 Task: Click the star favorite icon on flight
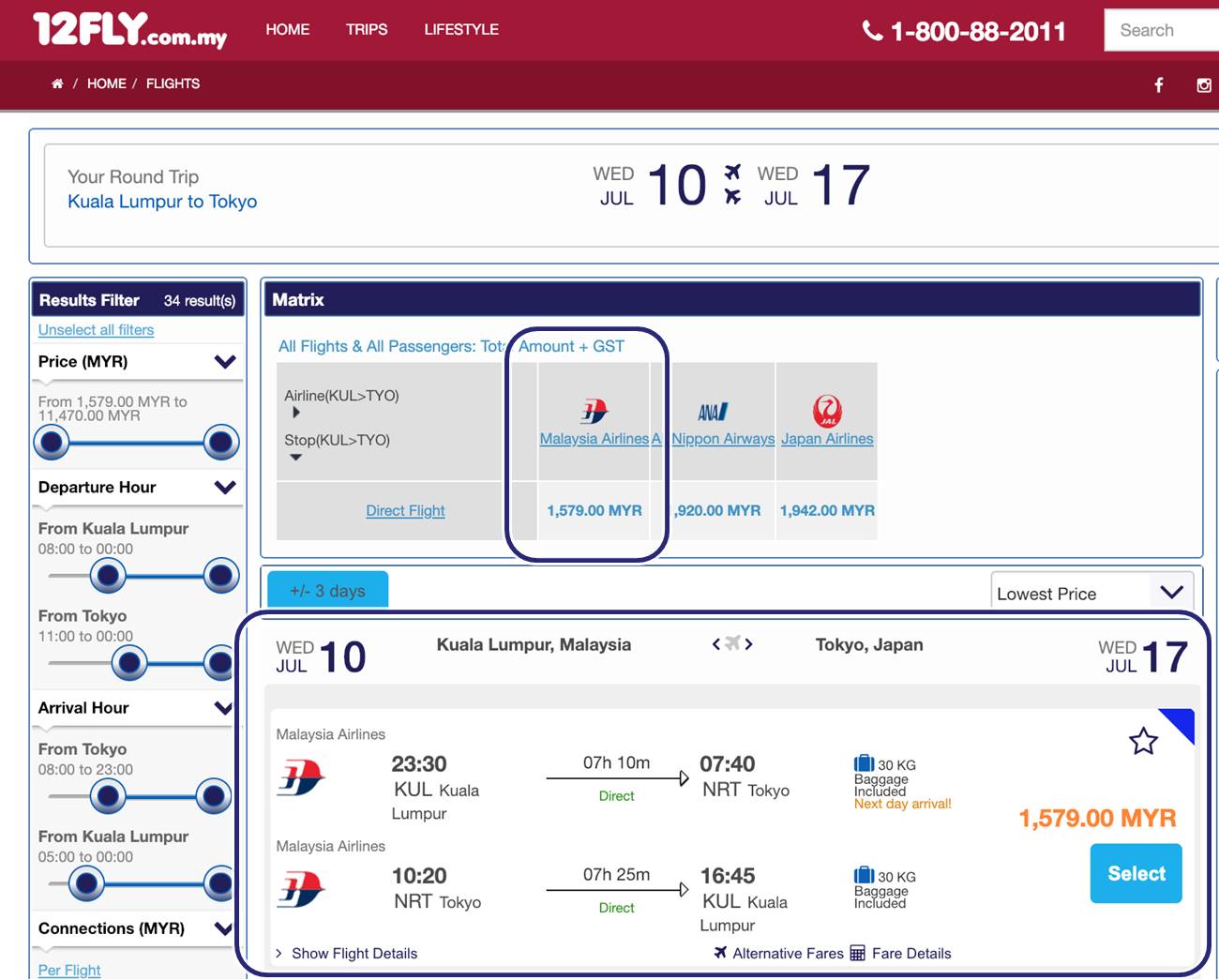[x=1143, y=742]
